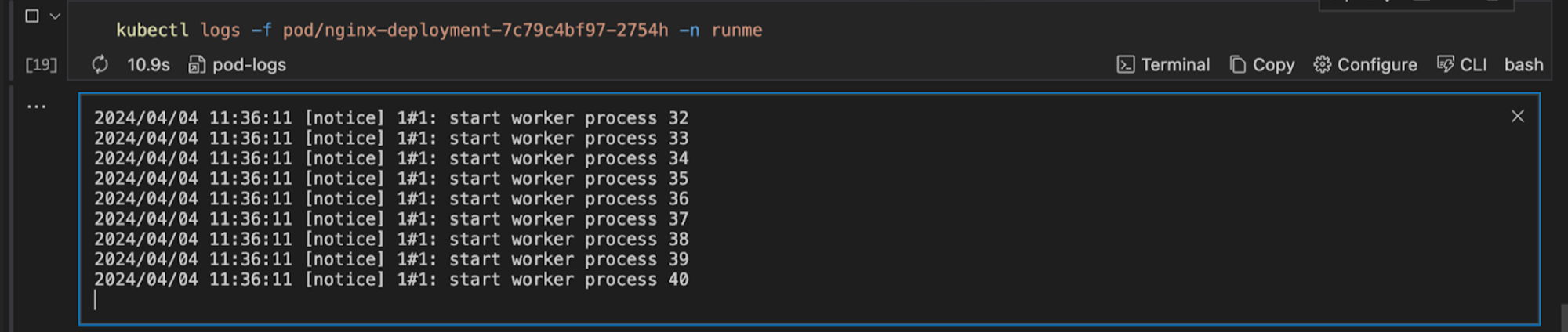The height and width of the screenshot is (332, 1568).
Task: Select the log line for worker process 36
Action: 391,199
